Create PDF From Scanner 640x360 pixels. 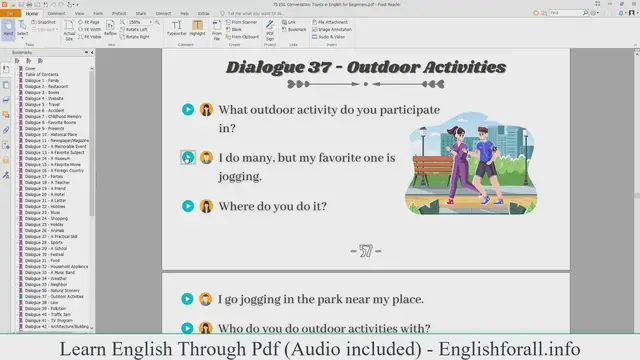[241, 22]
